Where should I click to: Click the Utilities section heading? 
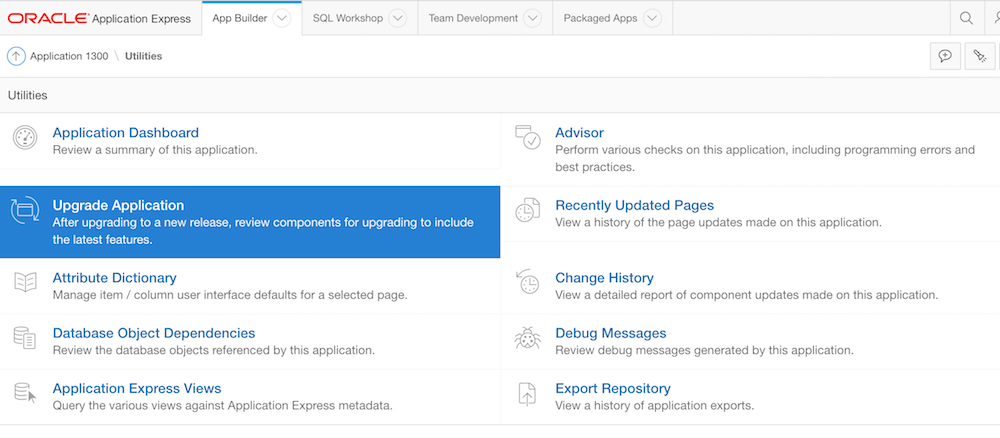tap(27, 96)
